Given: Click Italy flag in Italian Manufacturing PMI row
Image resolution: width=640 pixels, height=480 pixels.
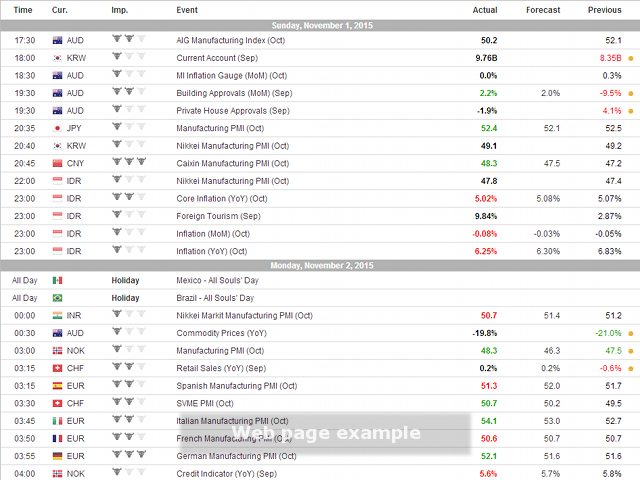Looking at the screenshot, I should 58,421.
